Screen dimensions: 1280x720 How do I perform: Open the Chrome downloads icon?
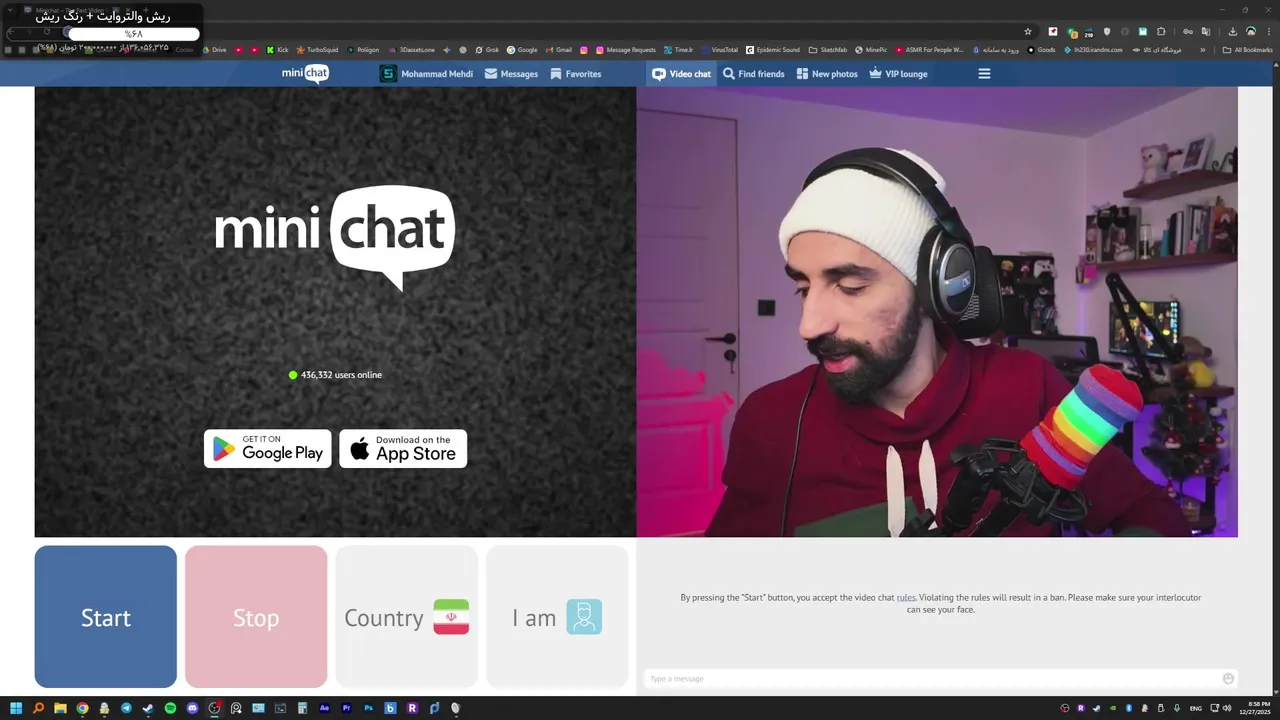pyautogui.click(x=1232, y=32)
